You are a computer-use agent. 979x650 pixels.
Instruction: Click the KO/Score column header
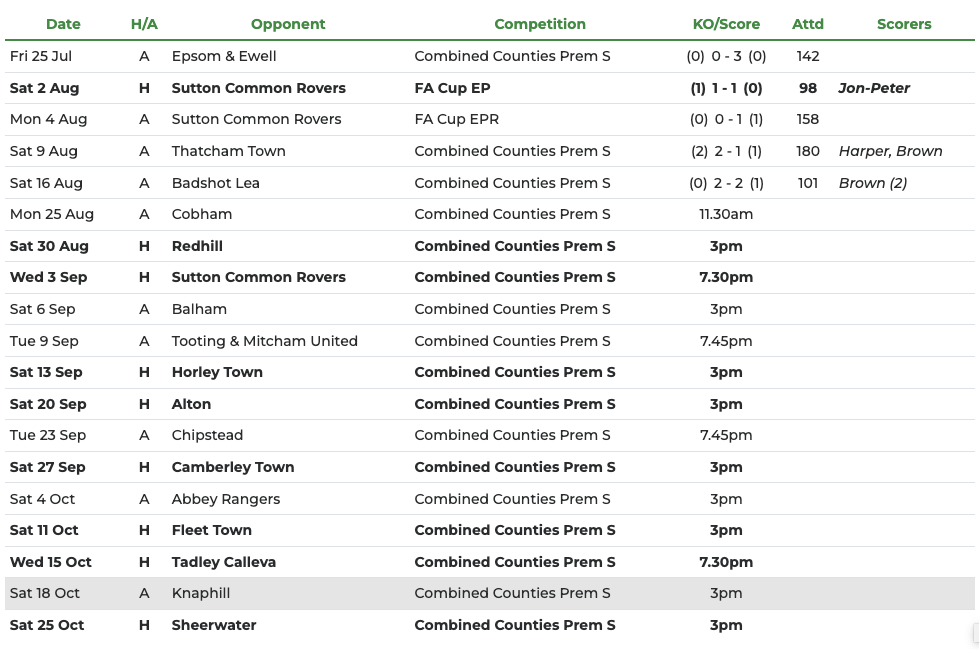pyautogui.click(x=726, y=24)
